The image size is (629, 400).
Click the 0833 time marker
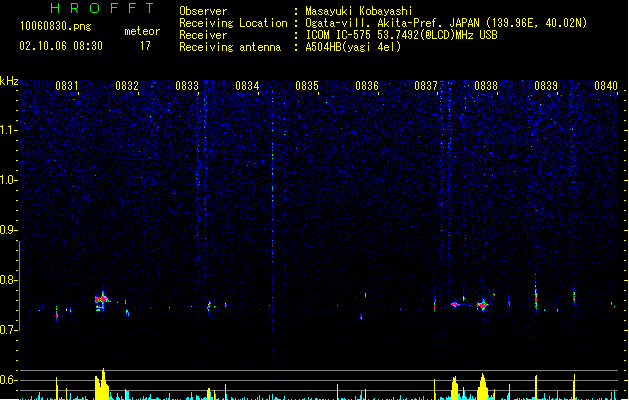pyautogui.click(x=187, y=86)
